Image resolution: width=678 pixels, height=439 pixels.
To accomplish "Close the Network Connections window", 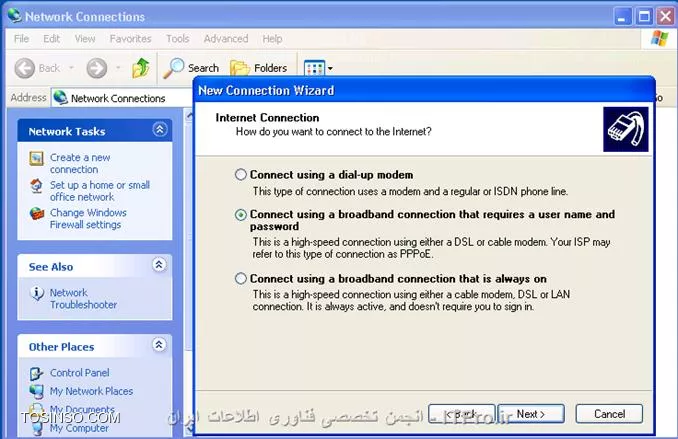I will [x=665, y=16].
